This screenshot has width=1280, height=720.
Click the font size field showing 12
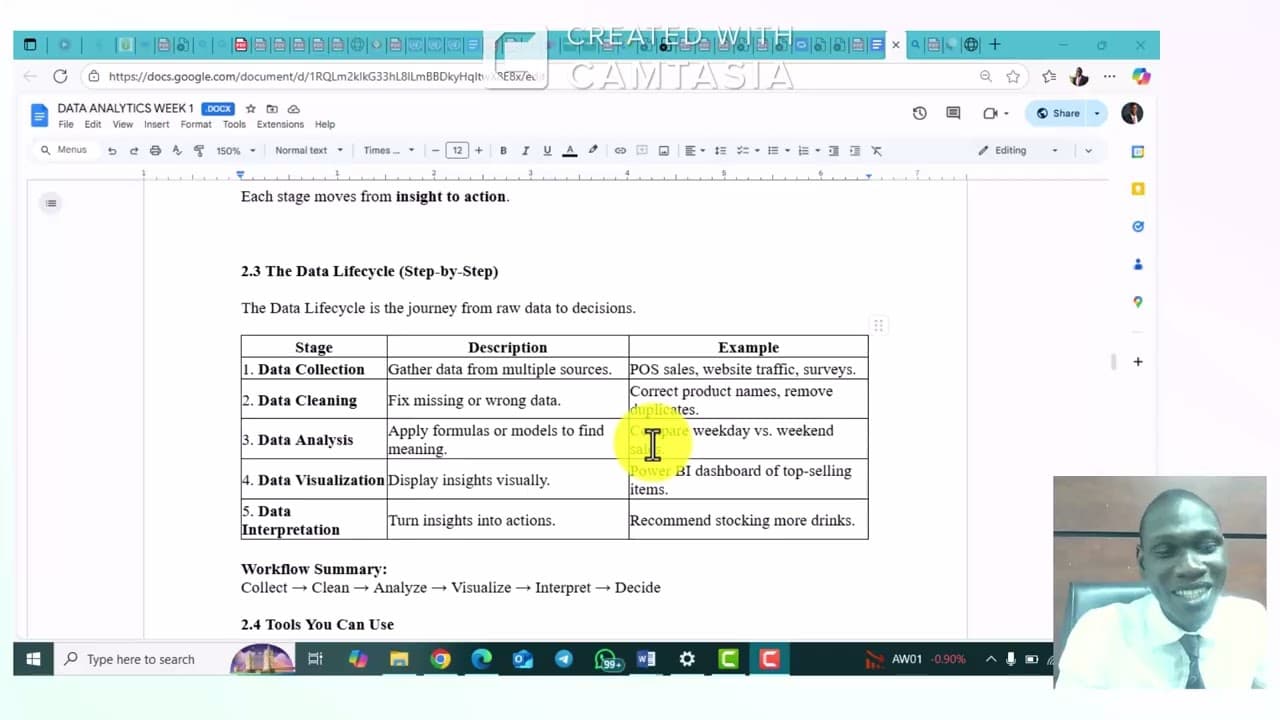tap(457, 151)
